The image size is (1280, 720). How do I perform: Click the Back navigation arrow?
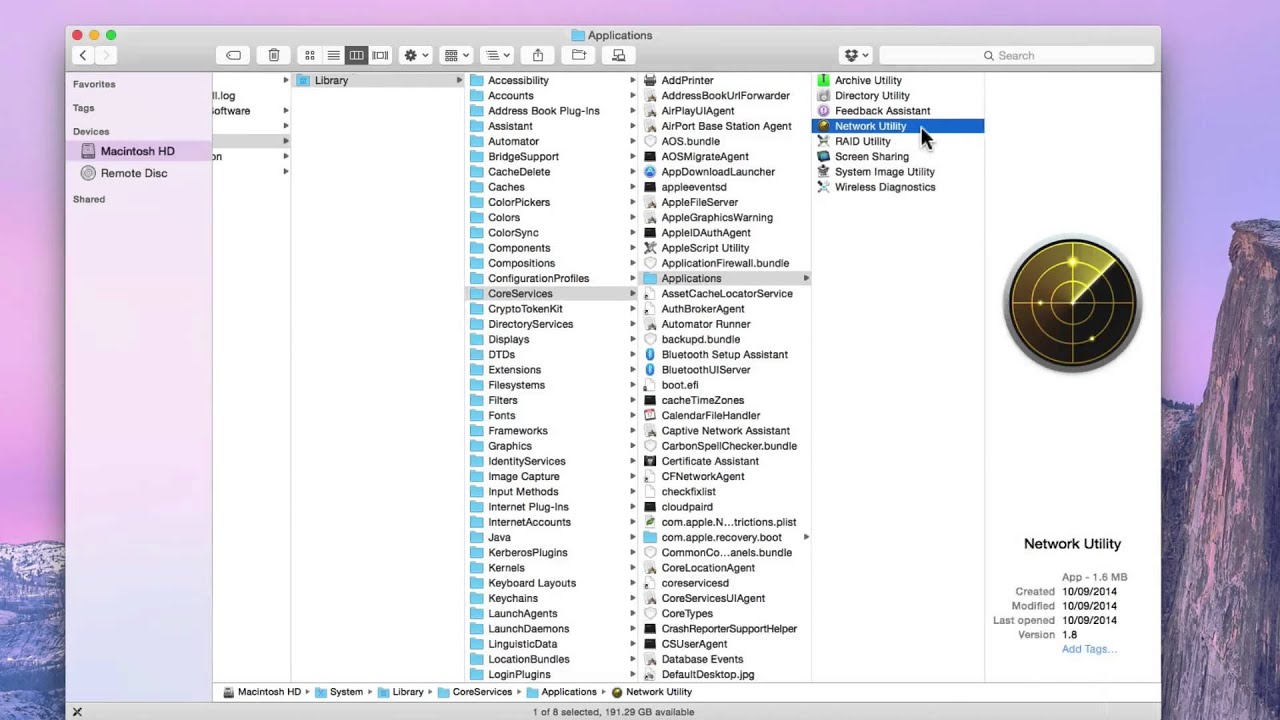83,56
